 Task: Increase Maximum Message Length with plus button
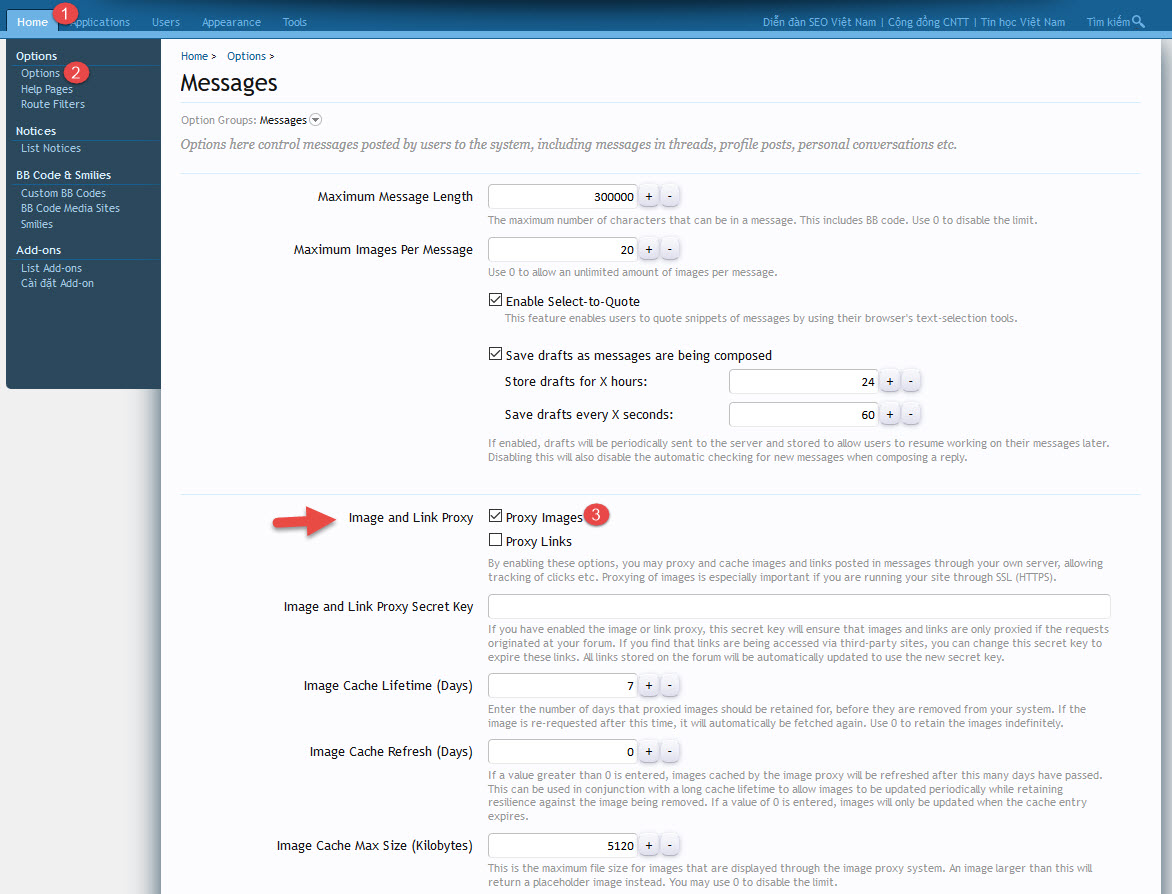pyautogui.click(x=648, y=196)
